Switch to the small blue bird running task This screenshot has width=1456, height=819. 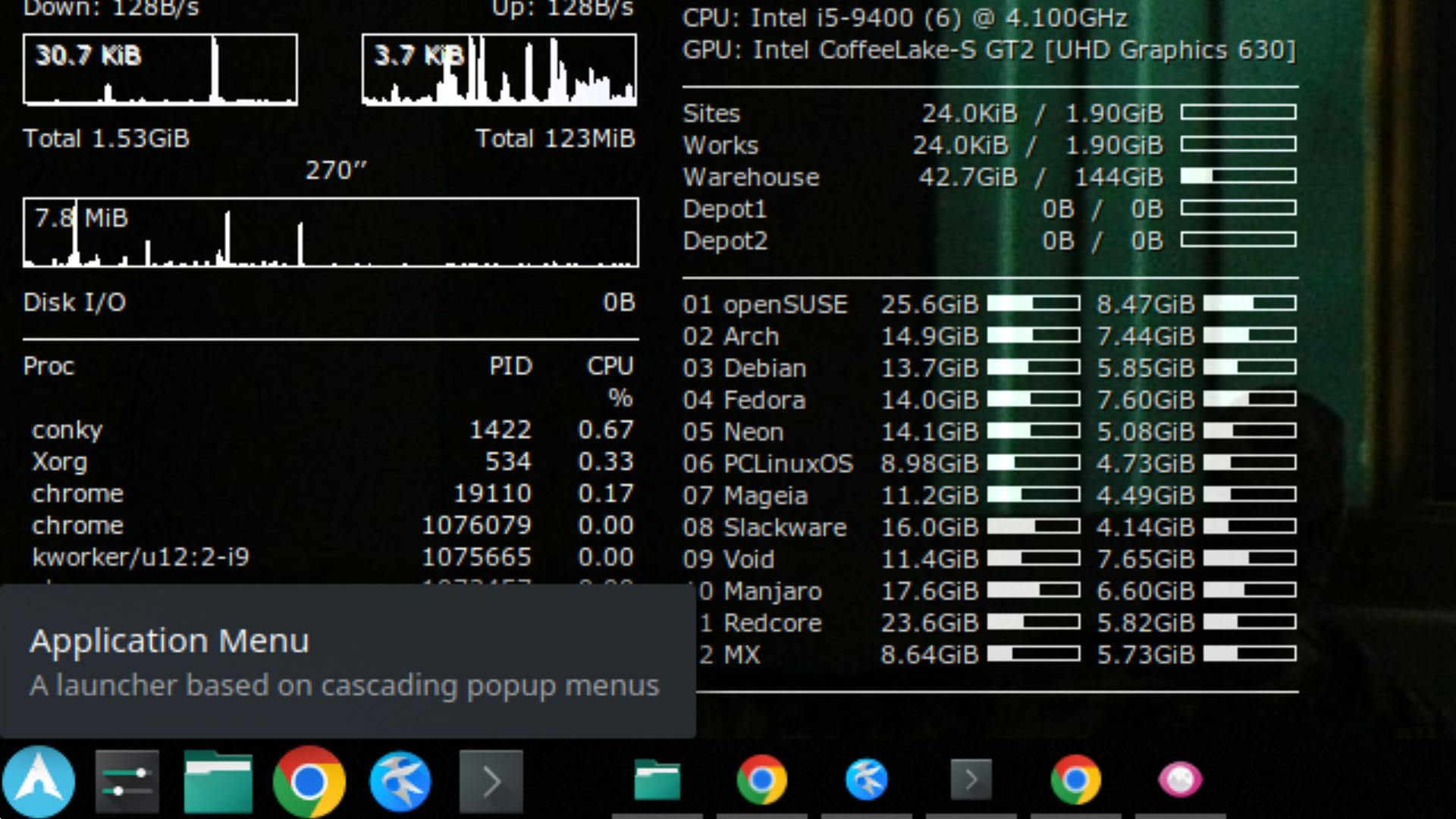[867, 779]
